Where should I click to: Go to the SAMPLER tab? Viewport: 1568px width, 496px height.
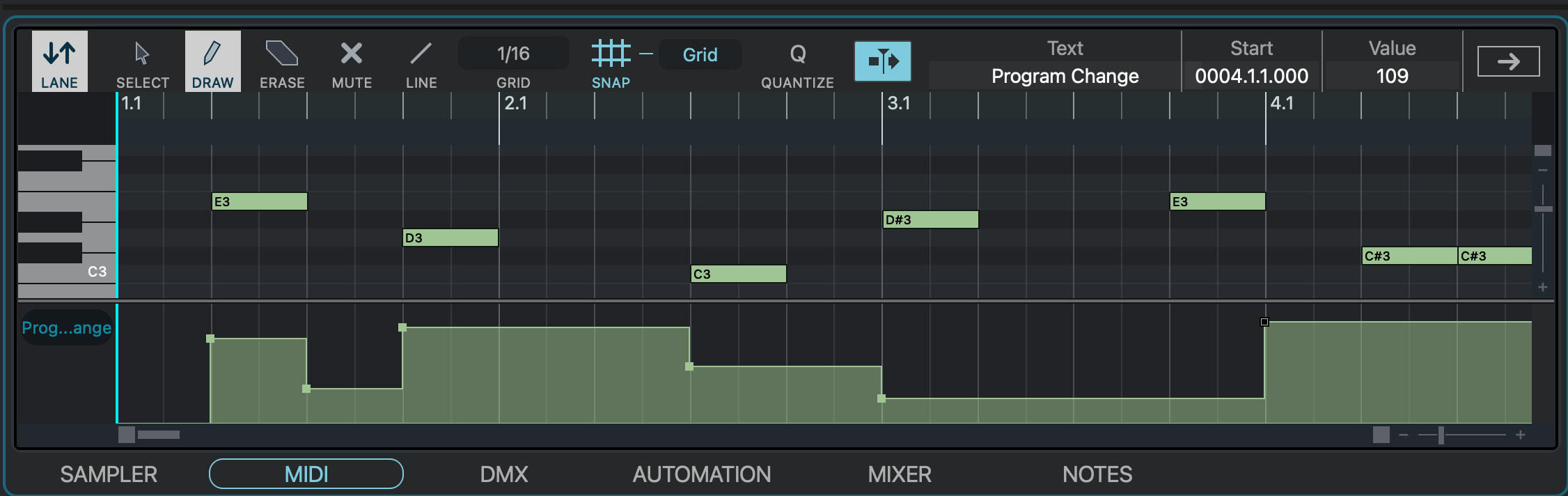pyautogui.click(x=109, y=474)
